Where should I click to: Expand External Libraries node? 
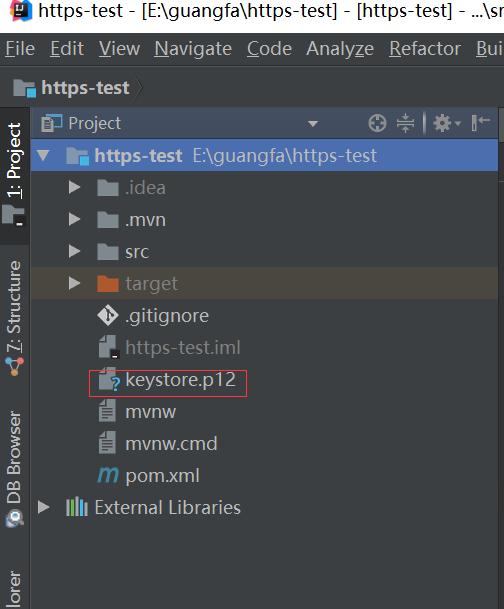click(43, 507)
